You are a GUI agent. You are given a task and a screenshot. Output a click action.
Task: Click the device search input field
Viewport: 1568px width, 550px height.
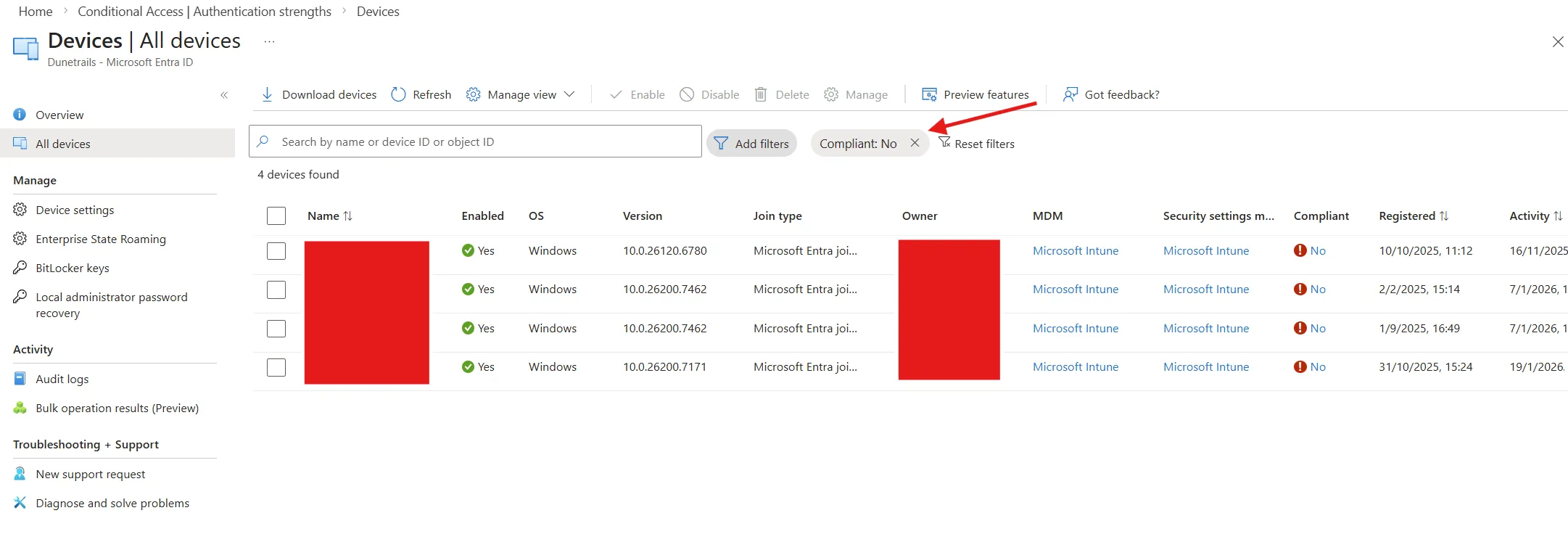tap(479, 141)
